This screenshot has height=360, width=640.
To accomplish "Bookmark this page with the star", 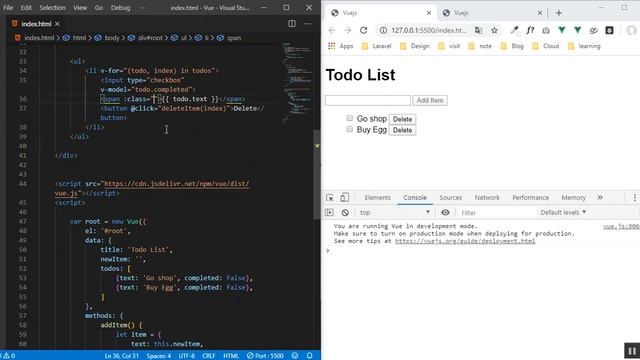I will click(494, 30).
